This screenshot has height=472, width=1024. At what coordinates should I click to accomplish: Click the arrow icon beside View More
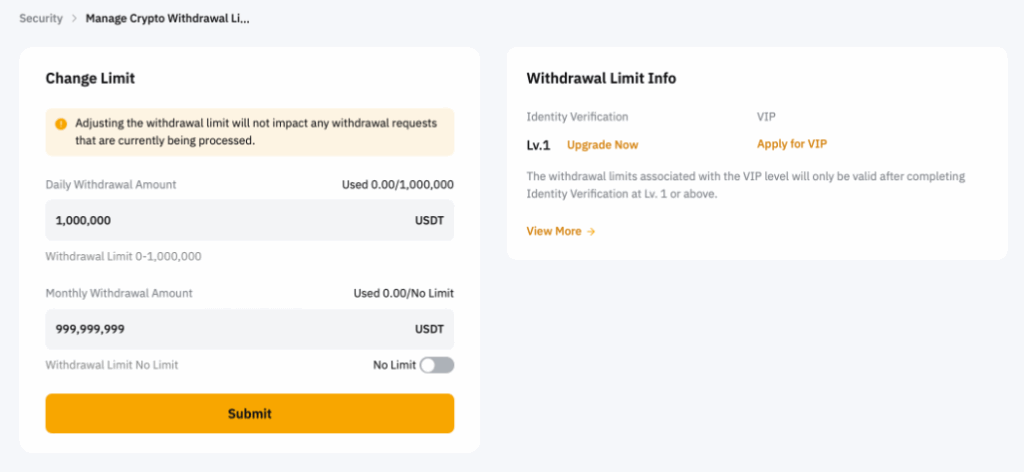[591, 232]
